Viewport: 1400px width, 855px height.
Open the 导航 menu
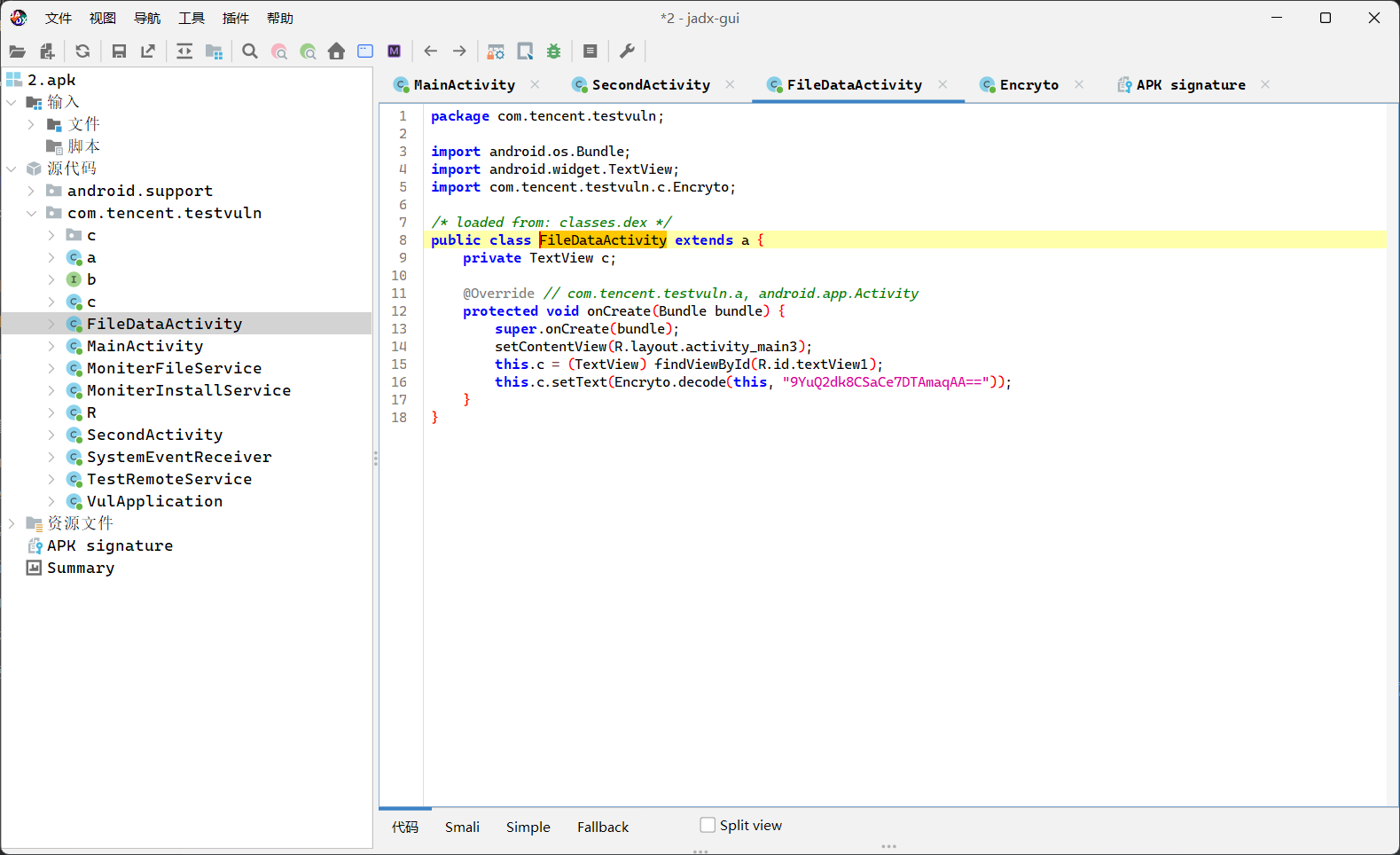[x=147, y=18]
